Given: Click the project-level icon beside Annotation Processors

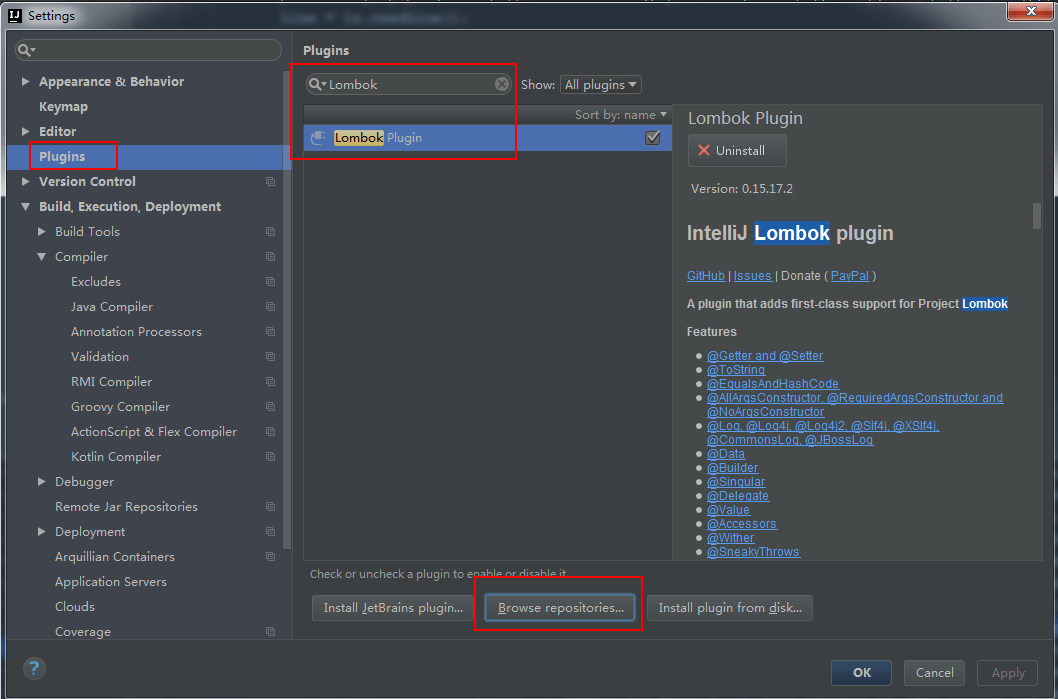Looking at the screenshot, I should (270, 332).
